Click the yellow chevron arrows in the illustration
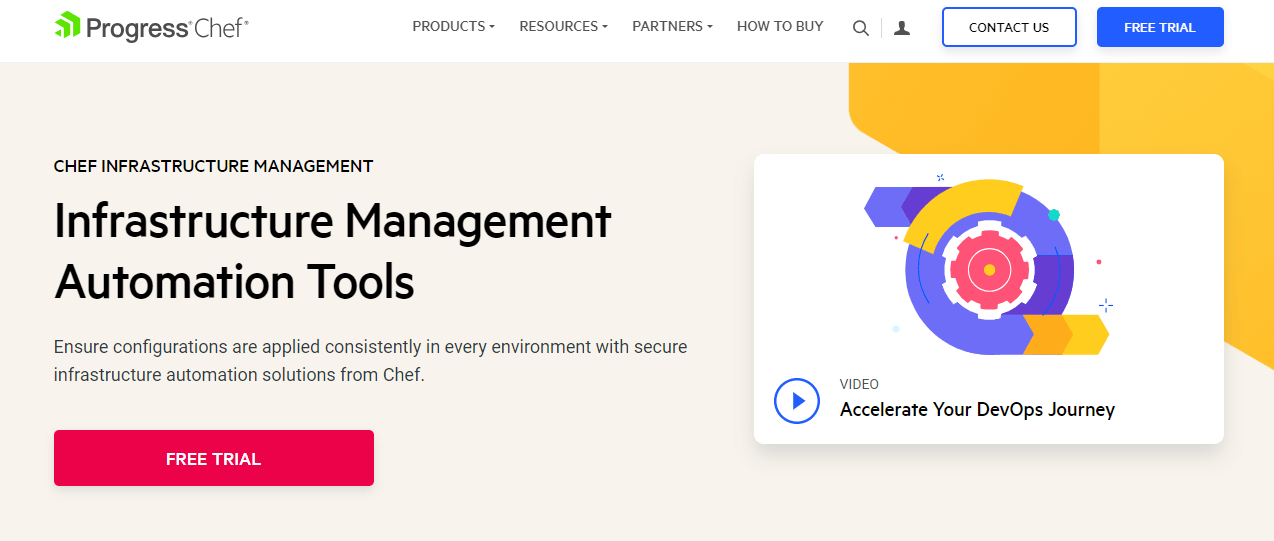Viewport: 1274px width, 541px height. pos(1066,334)
